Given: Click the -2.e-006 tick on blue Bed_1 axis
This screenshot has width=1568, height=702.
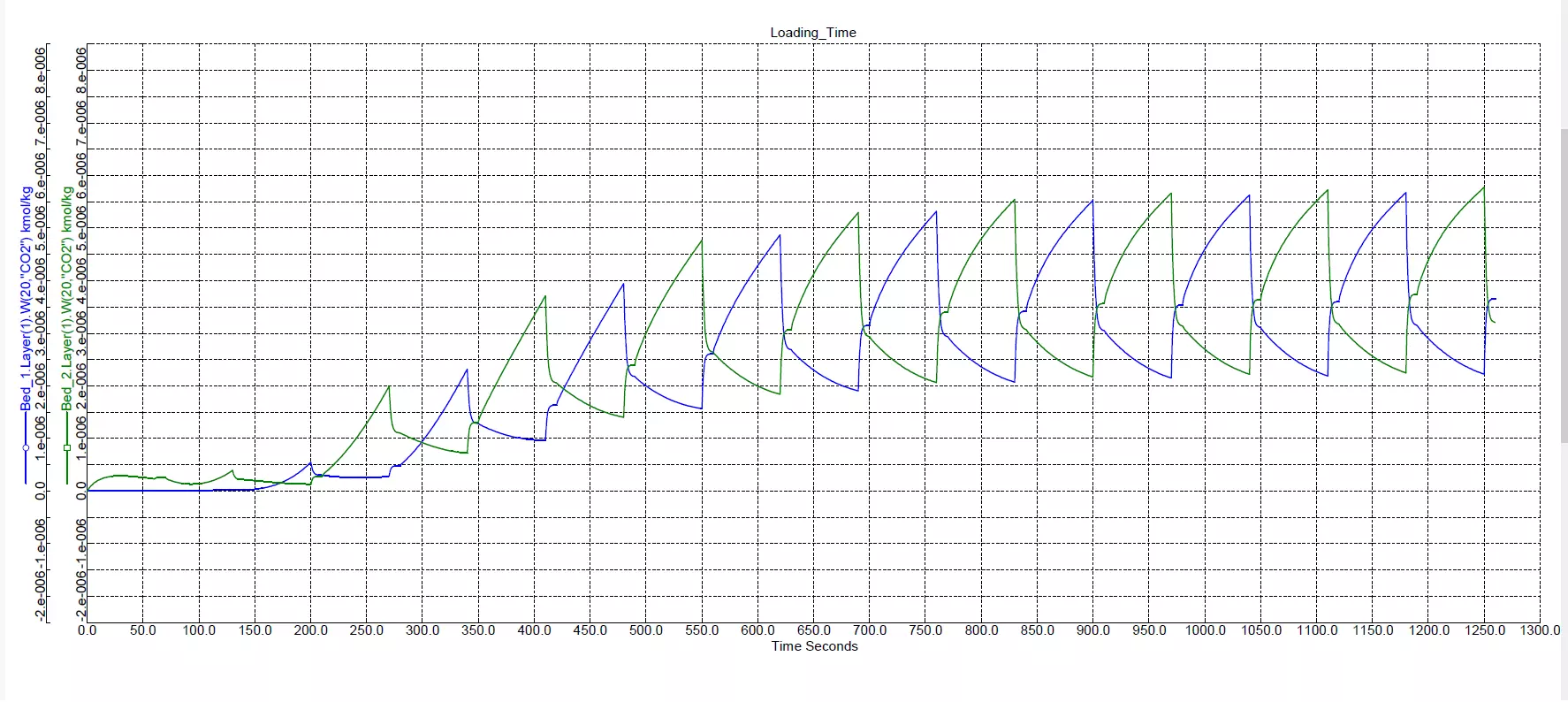Looking at the screenshot, I should [x=41, y=597].
